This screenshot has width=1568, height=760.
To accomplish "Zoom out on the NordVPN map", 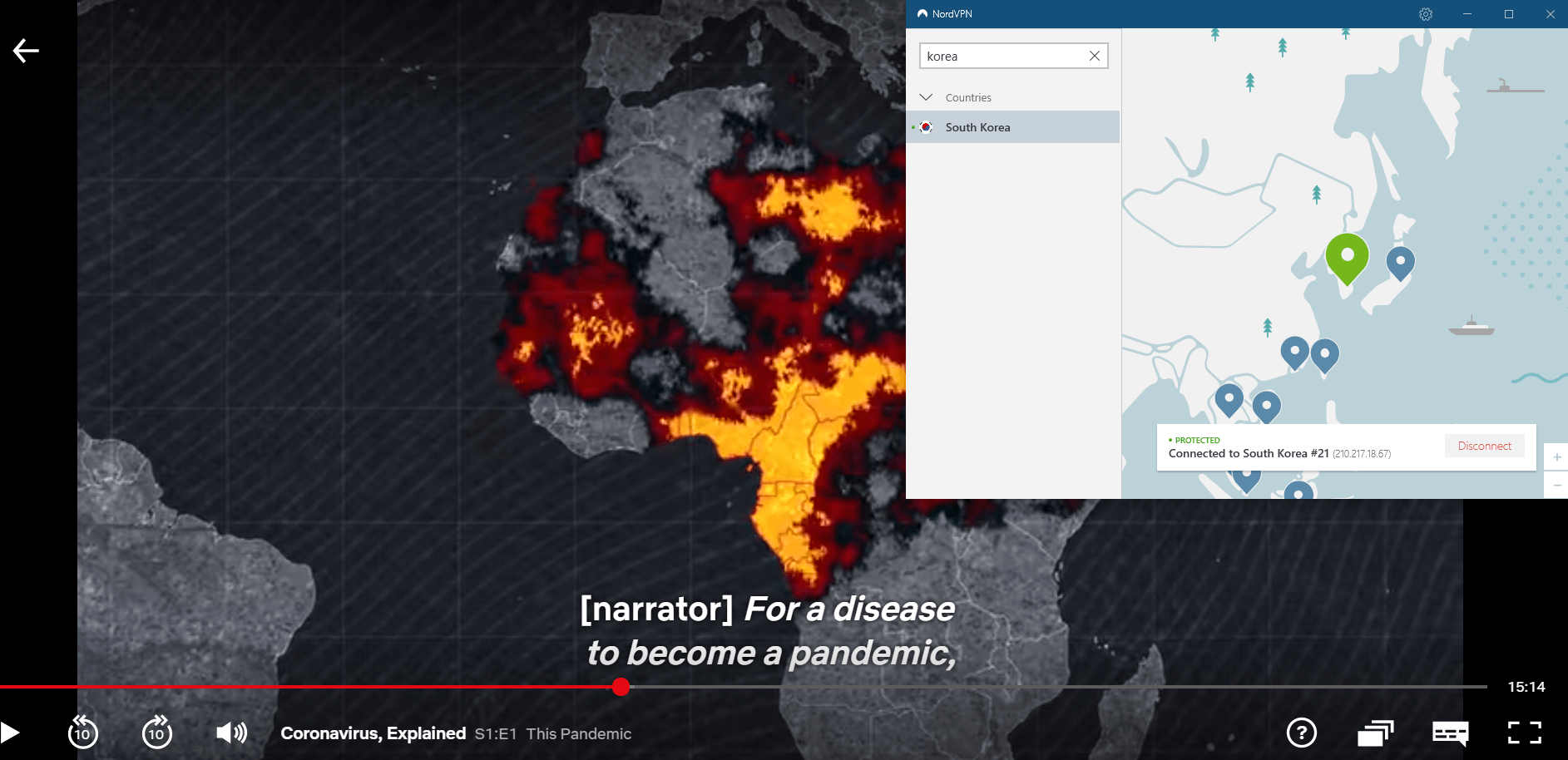I will [x=1556, y=485].
